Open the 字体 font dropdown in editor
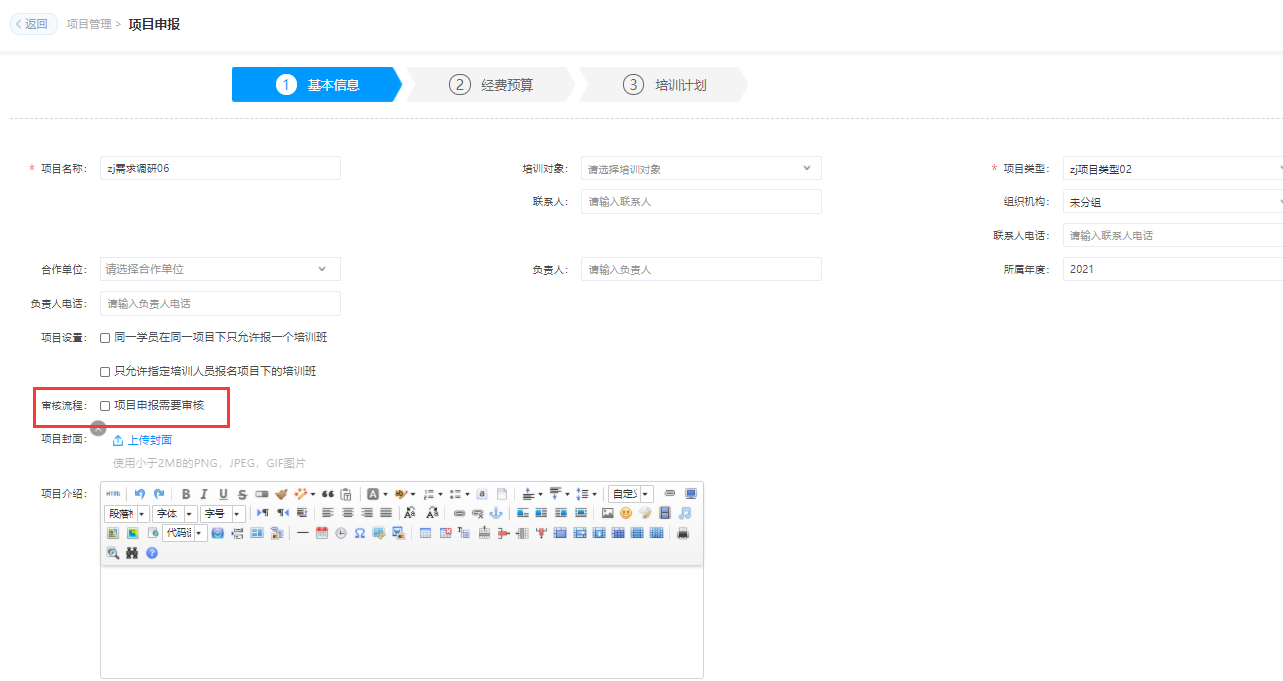This screenshot has height=681, width=1283. (172, 513)
